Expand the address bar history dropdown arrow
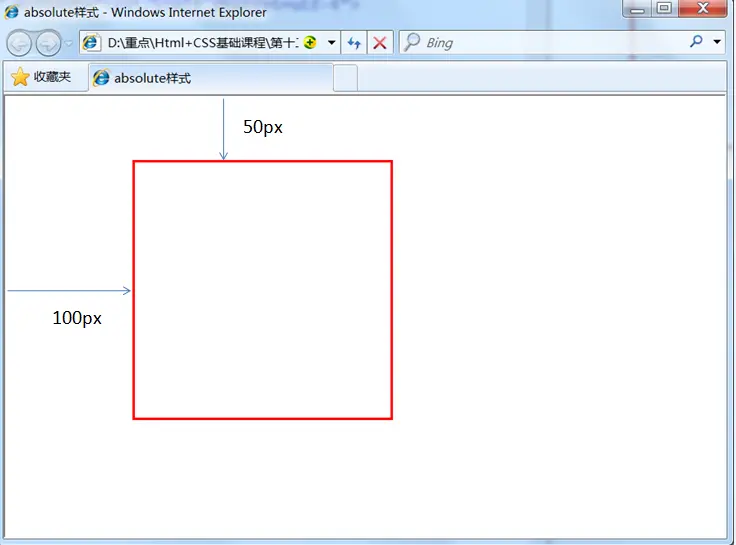 tap(331, 43)
